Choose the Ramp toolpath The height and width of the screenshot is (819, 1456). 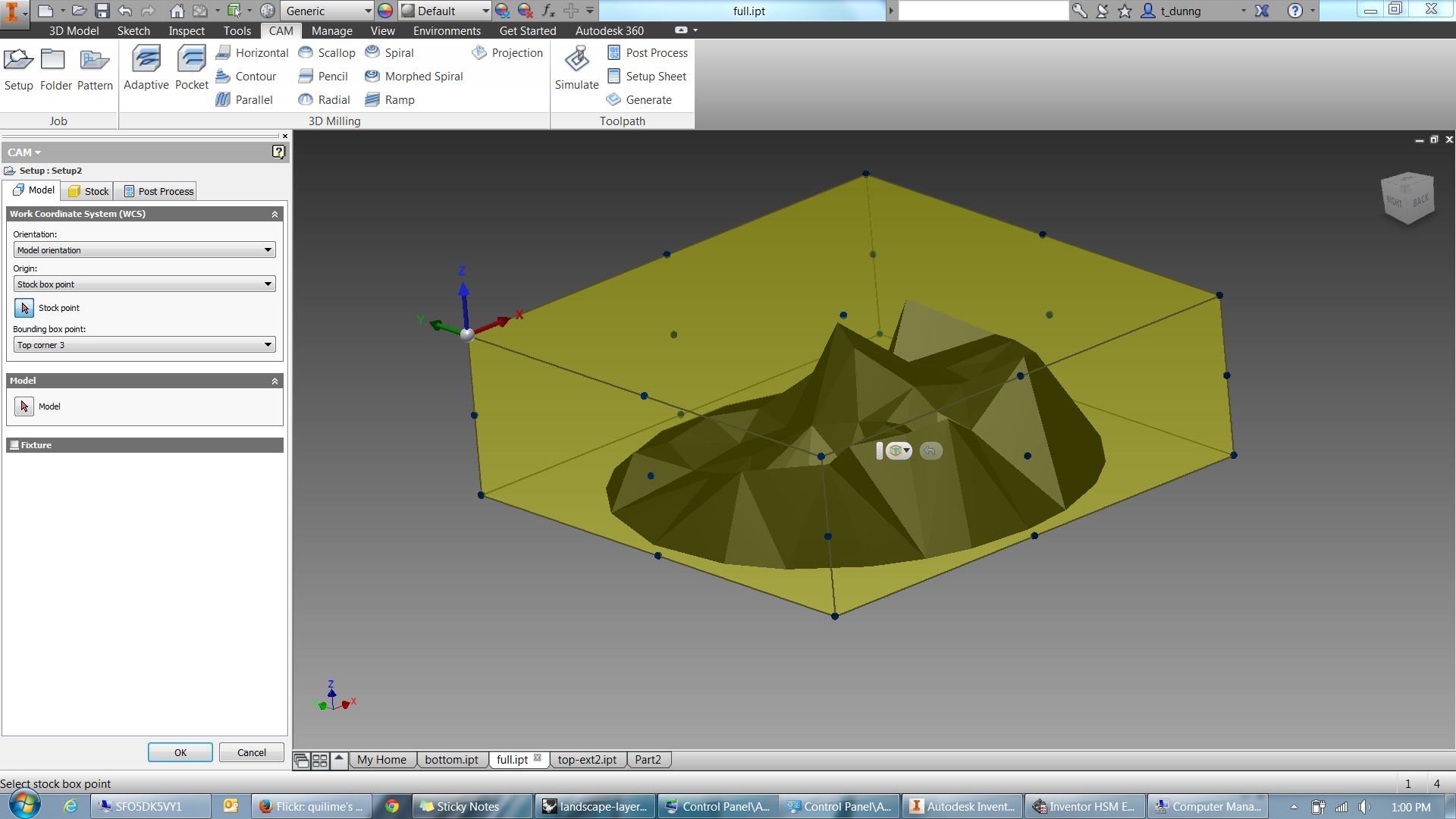pyautogui.click(x=390, y=99)
